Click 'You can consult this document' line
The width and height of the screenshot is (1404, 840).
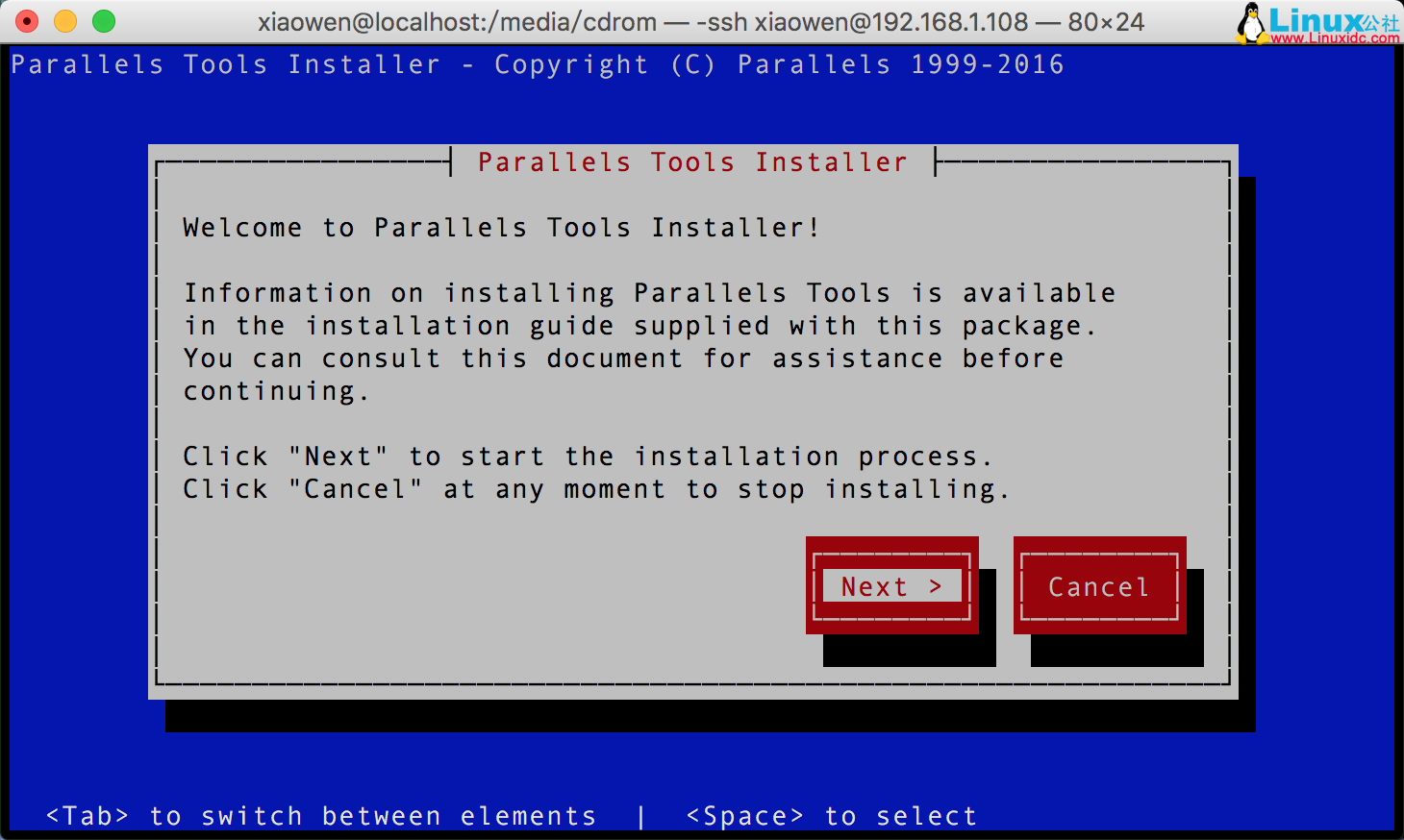point(623,358)
